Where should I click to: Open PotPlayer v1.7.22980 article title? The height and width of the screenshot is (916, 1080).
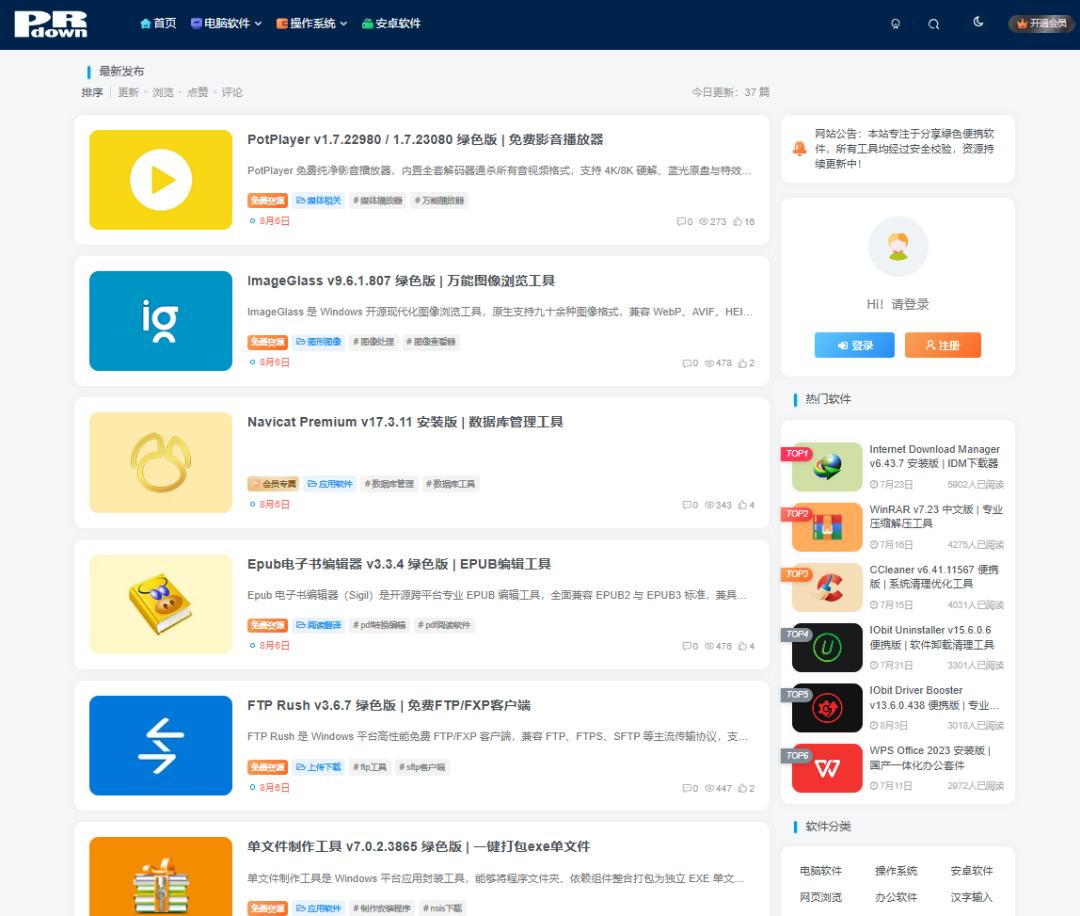point(425,140)
